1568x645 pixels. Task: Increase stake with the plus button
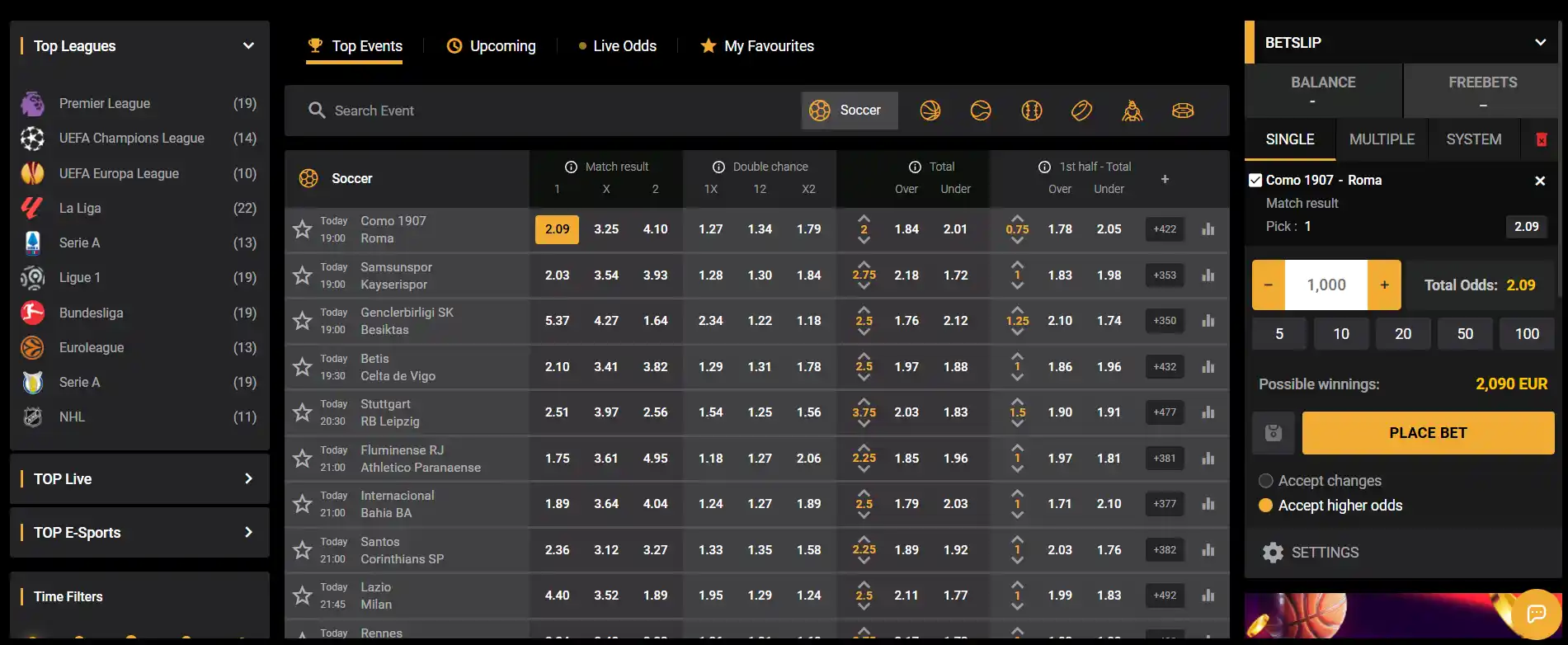[1385, 285]
